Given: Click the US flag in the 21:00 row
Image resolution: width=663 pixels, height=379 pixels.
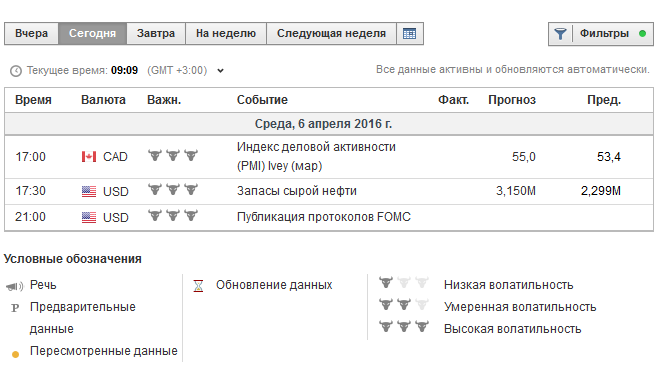Looking at the screenshot, I should tap(89, 217).
